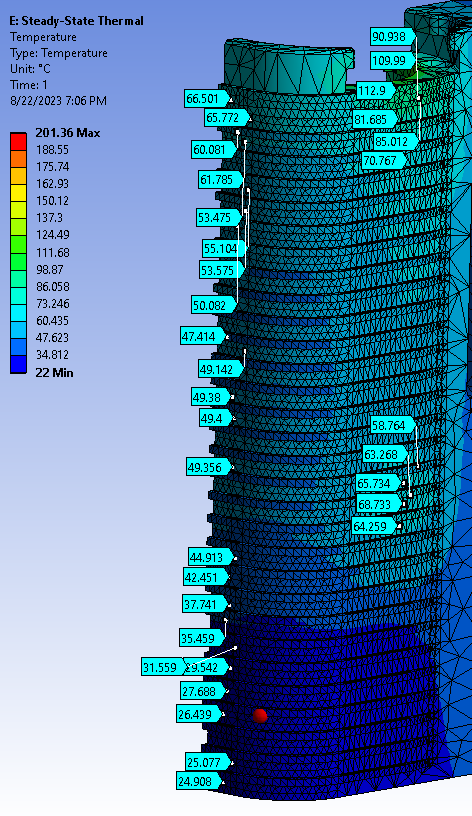Click the dark blue legend band above 22 Min
Image resolution: width=472 pixels, height=816 pixels.
[18, 364]
